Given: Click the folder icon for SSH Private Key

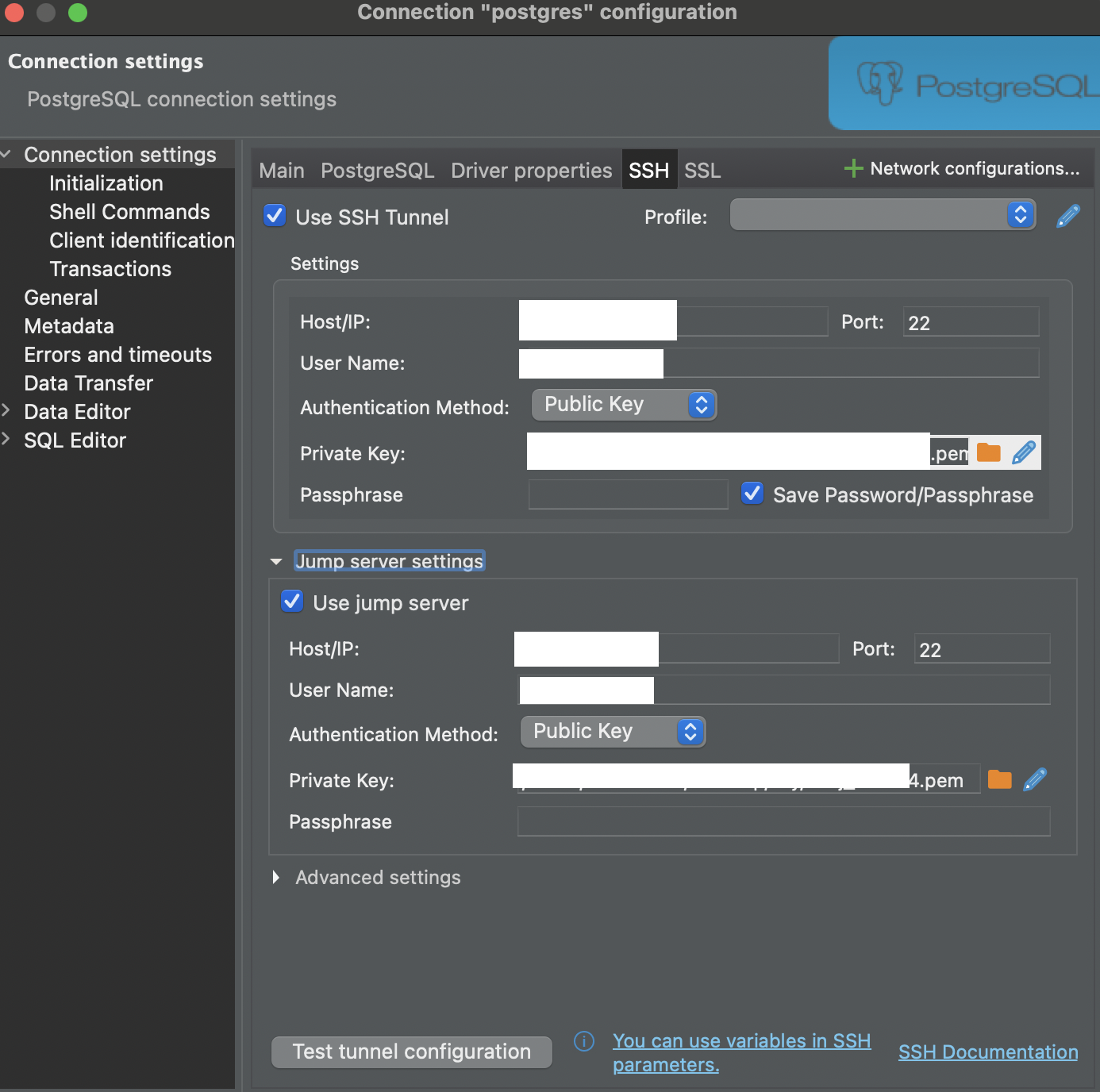Looking at the screenshot, I should pyautogui.click(x=988, y=452).
